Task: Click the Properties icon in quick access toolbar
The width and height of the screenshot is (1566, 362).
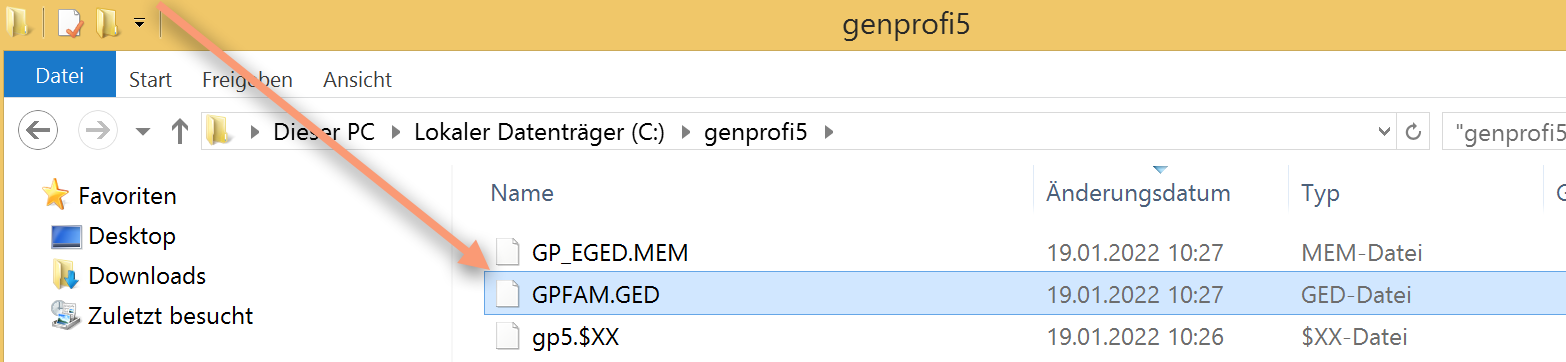Action: (x=69, y=23)
